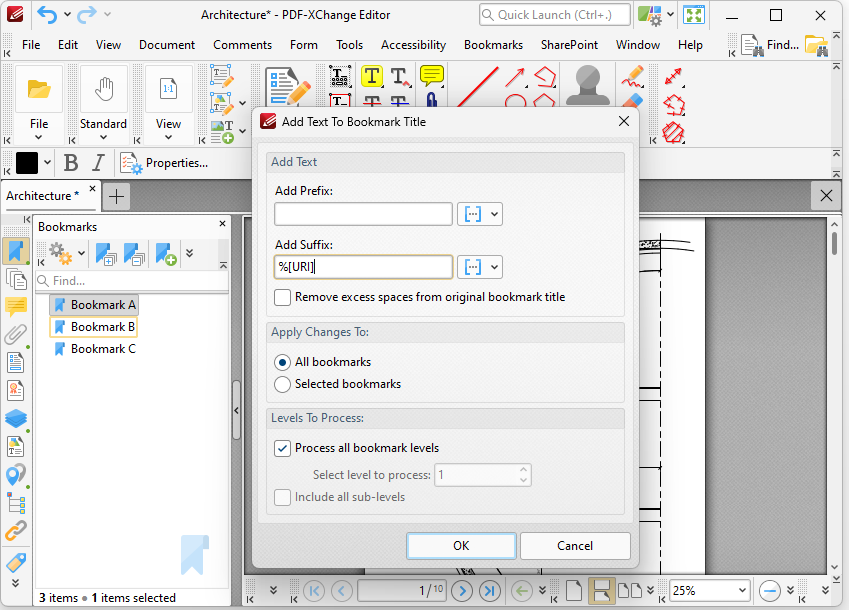The image size is (849, 610).
Task: Click the Undo arrow in title bar
Action: [x=47, y=15]
